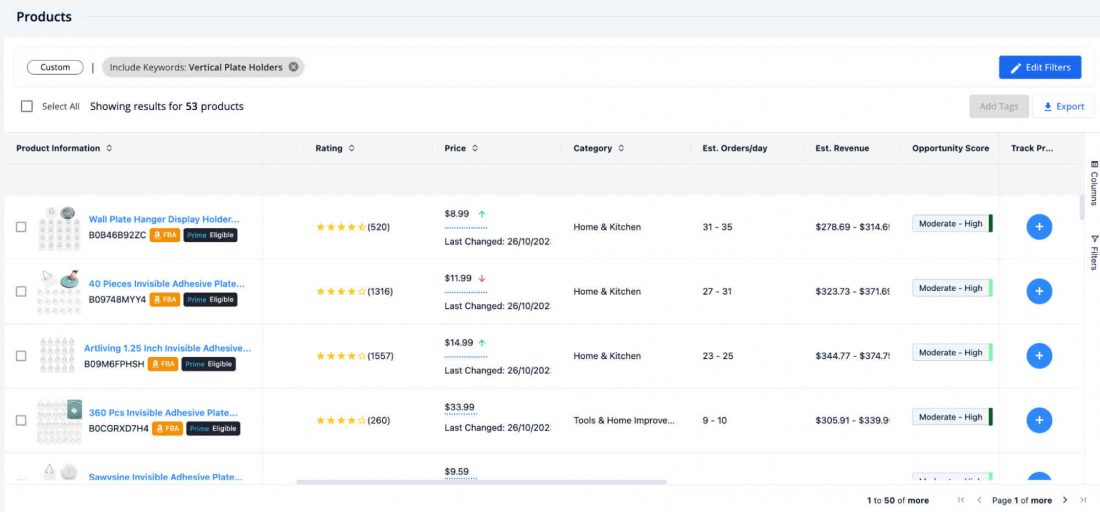This screenshot has height=512, width=1100.
Task: Open Artliving 1.25 Inch Invisible Adhesive link
Action: coord(167,349)
